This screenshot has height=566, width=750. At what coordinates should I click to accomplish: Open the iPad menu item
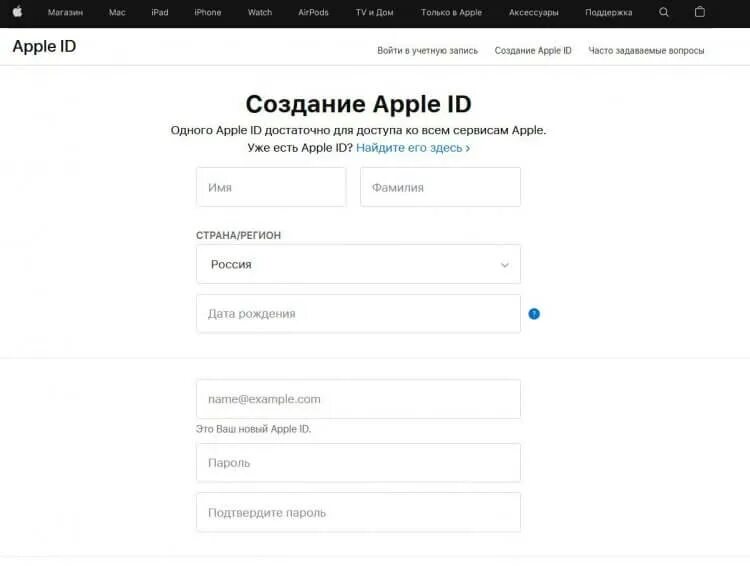[160, 12]
